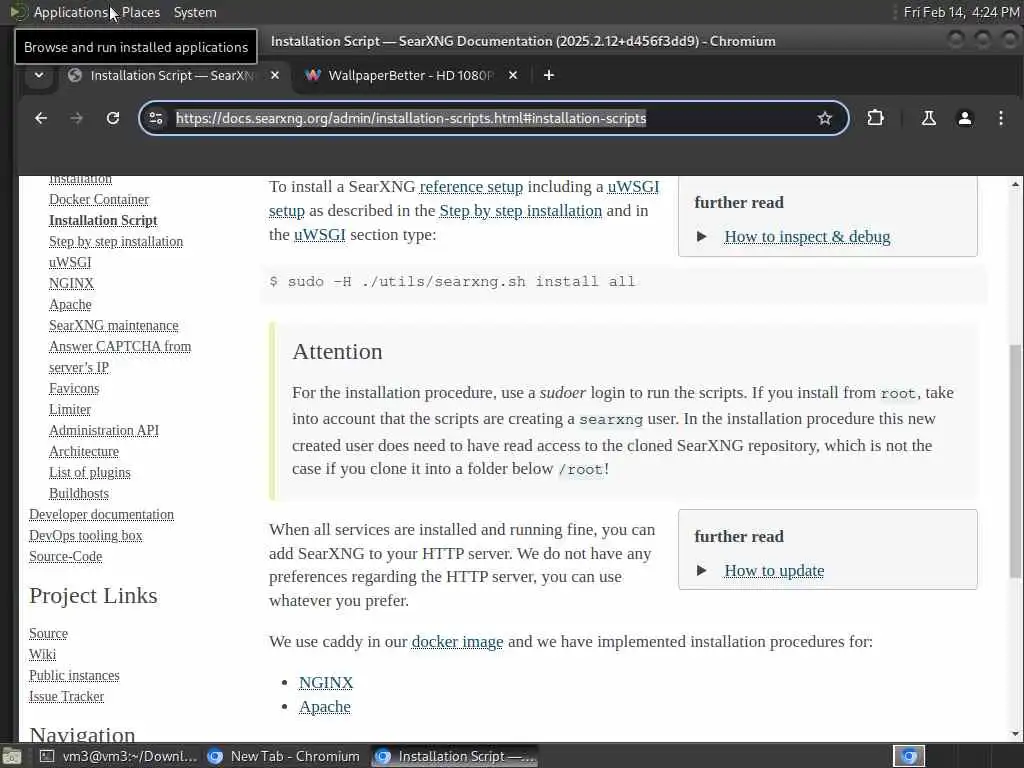
Task: Open the Apache bullet link
Action: point(325,707)
